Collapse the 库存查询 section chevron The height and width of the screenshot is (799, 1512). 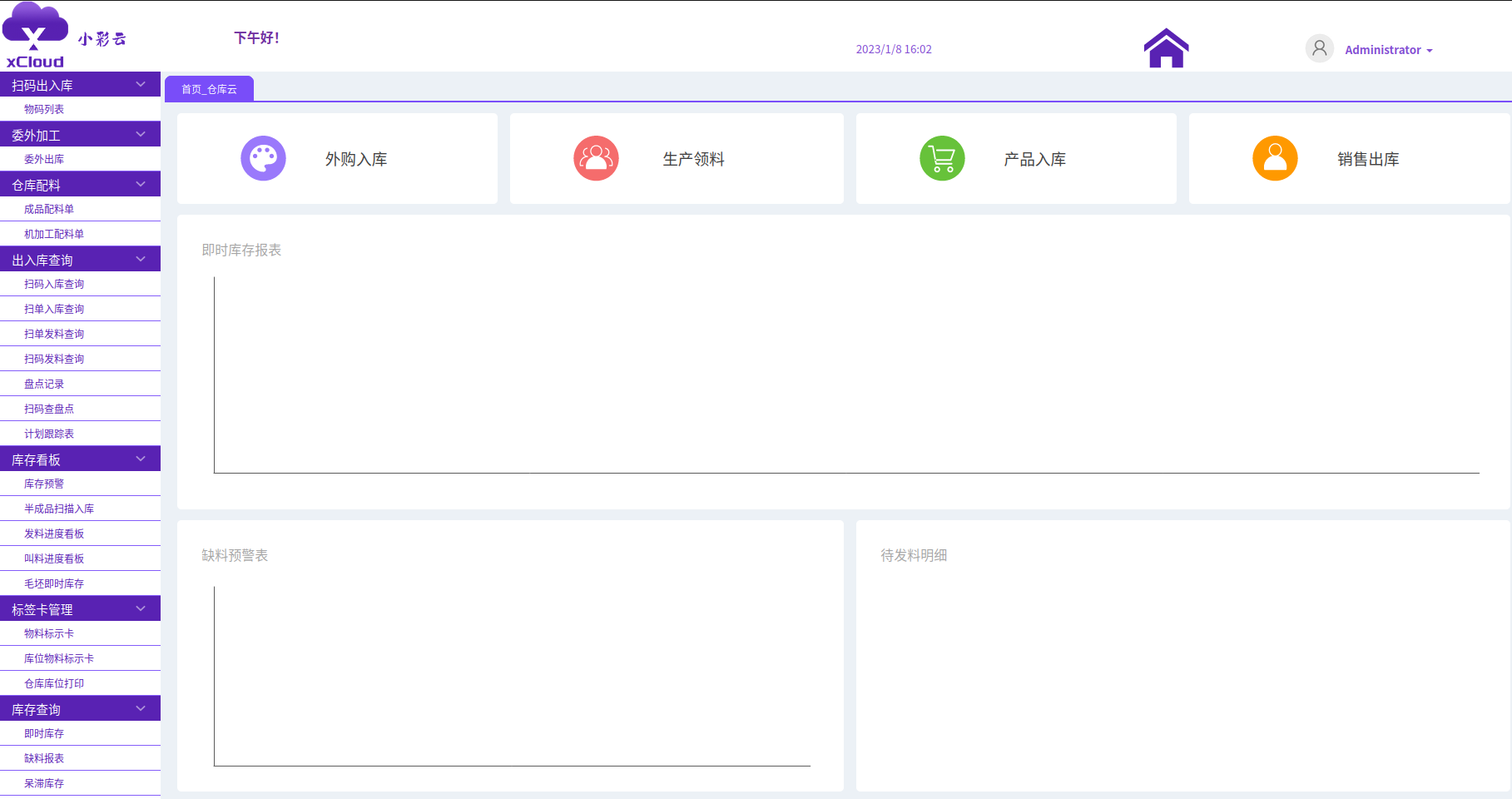pos(141,708)
